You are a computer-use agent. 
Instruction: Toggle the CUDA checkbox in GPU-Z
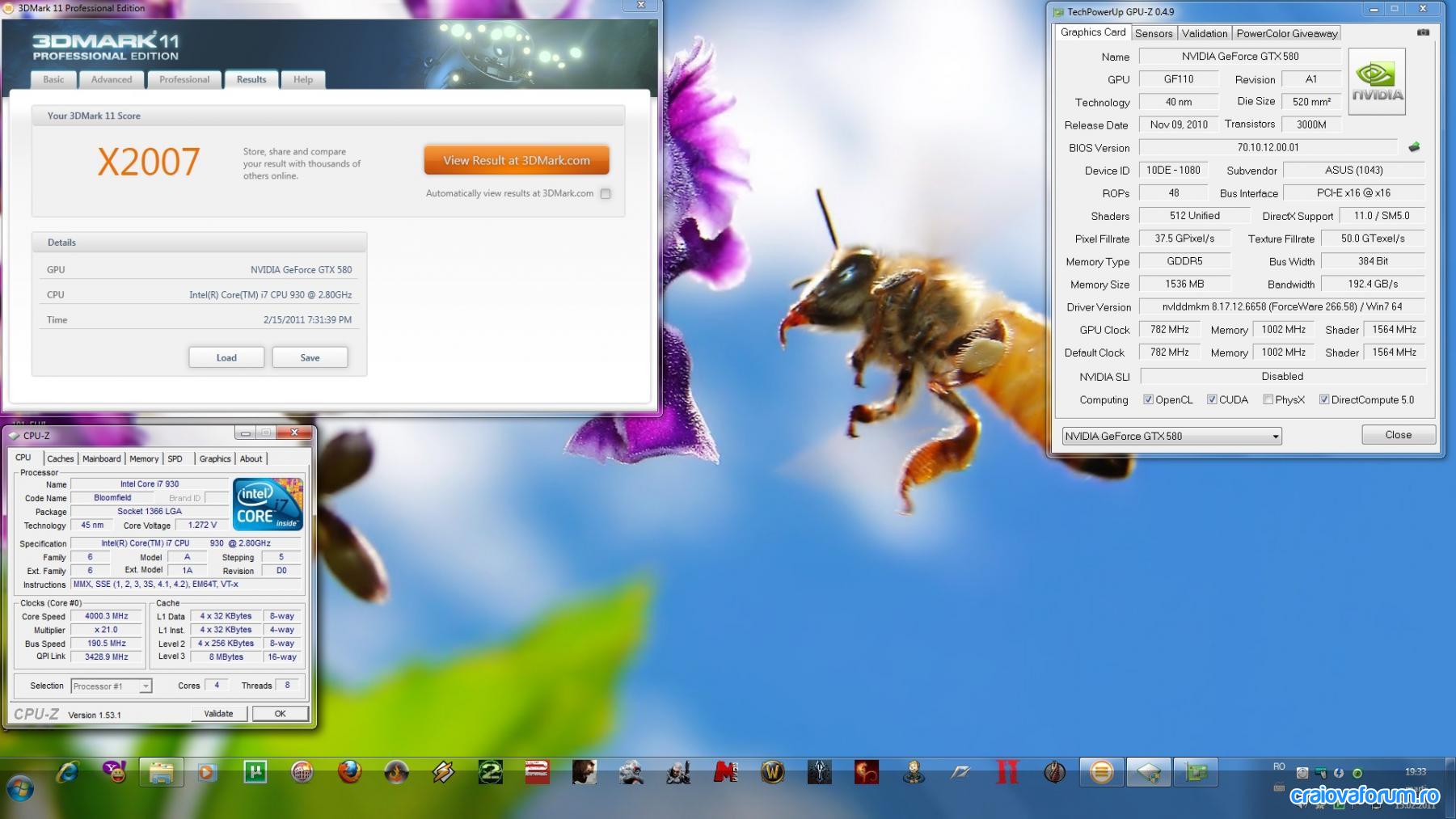(1212, 399)
